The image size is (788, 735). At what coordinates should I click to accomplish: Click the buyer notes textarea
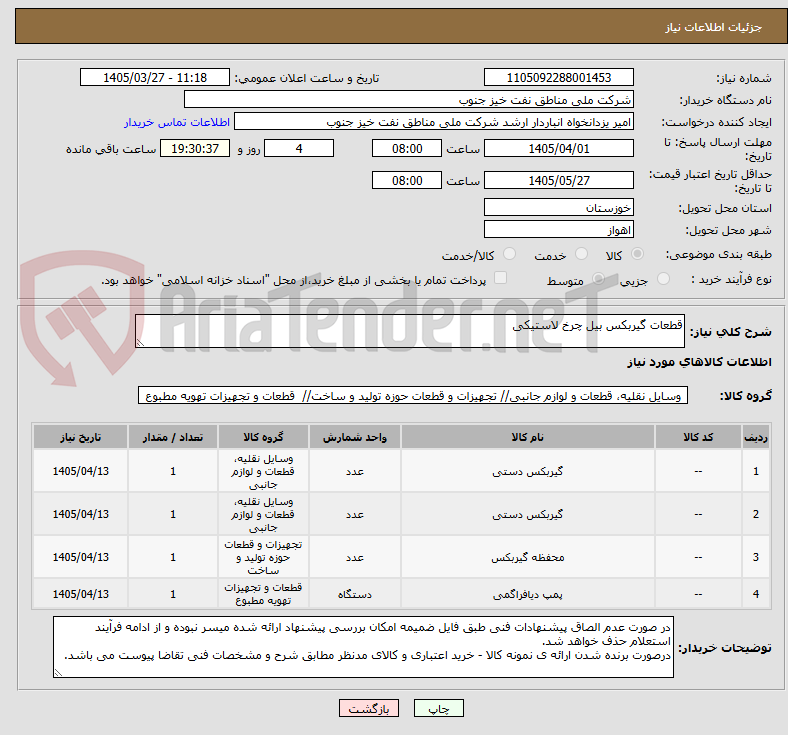(363, 647)
